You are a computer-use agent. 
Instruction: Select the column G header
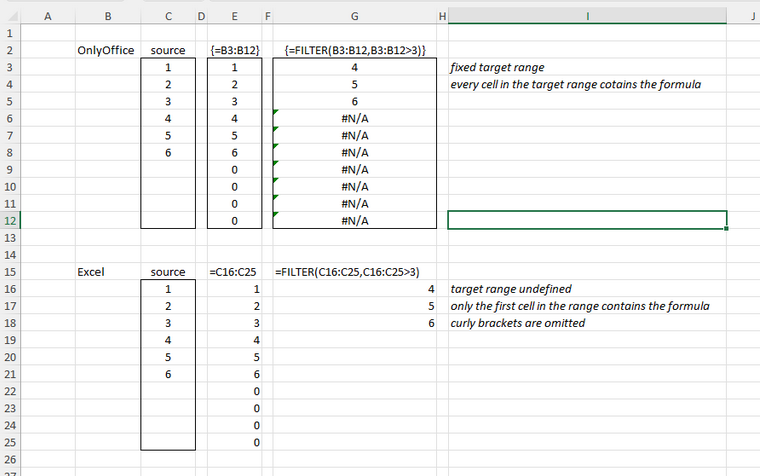[355, 15]
